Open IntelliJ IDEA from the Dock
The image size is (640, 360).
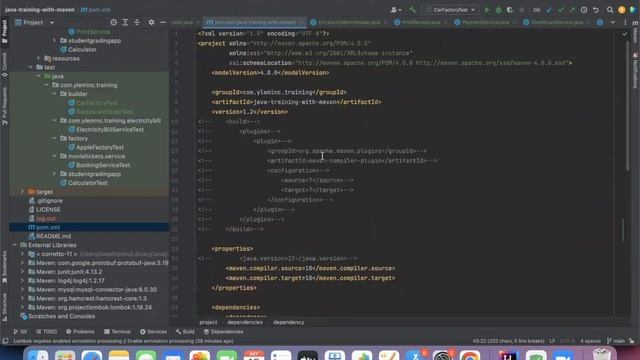click(x=509, y=356)
